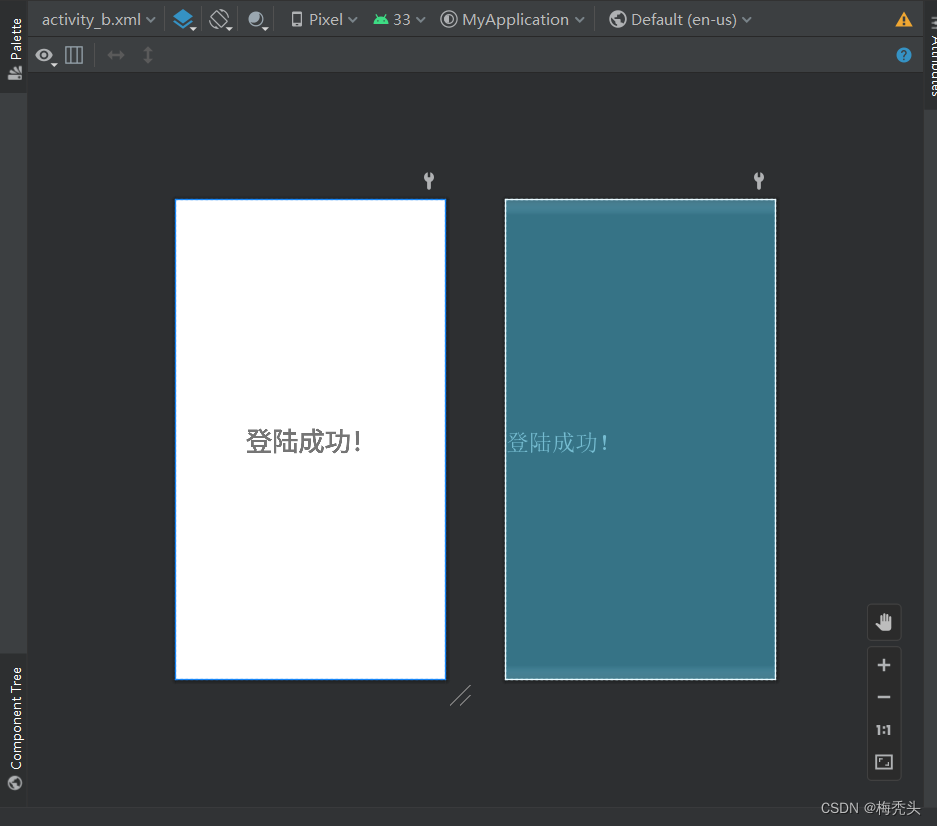Set zoom to 1:1 actual size
Viewport: 937px width, 826px height.
883,730
